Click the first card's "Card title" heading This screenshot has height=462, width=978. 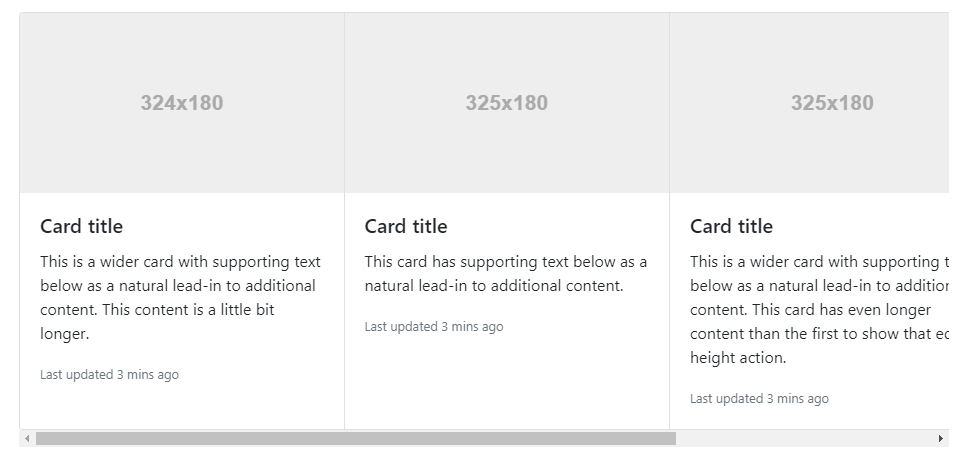(82, 226)
